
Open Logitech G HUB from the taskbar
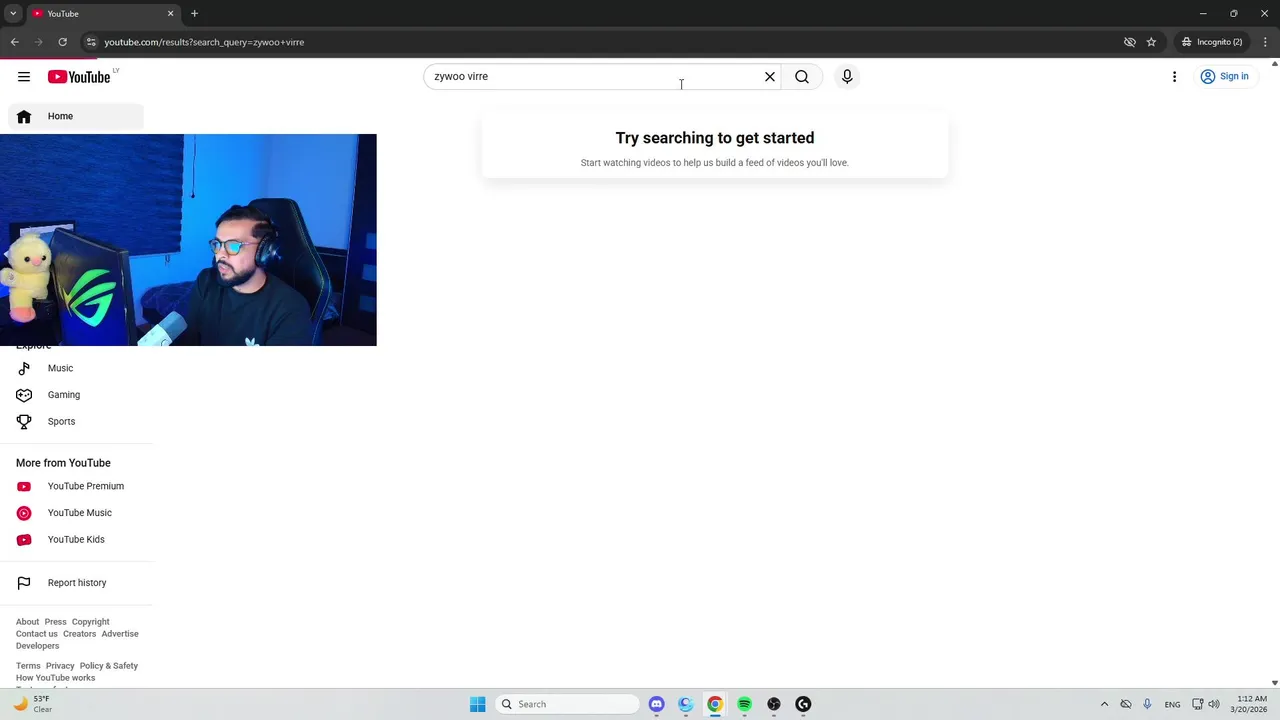(x=803, y=704)
